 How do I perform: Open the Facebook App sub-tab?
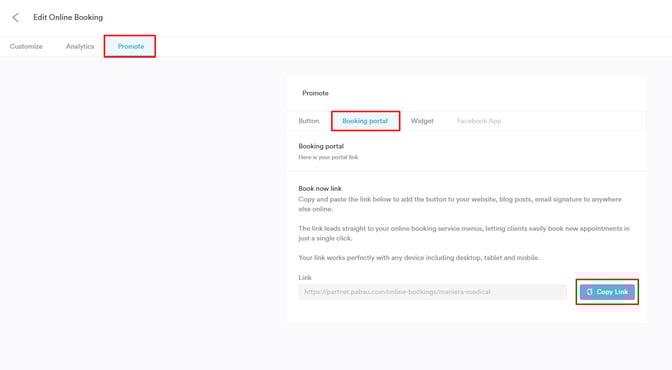pos(479,121)
